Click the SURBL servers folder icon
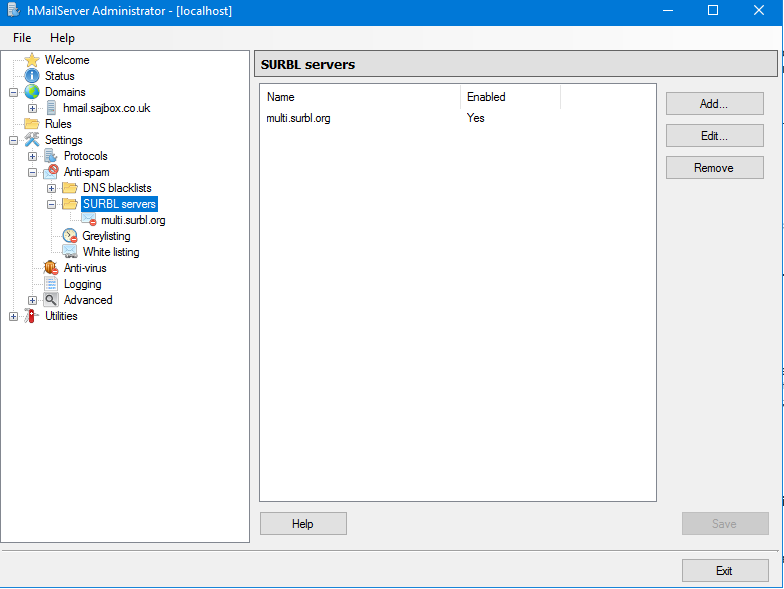 [70, 204]
